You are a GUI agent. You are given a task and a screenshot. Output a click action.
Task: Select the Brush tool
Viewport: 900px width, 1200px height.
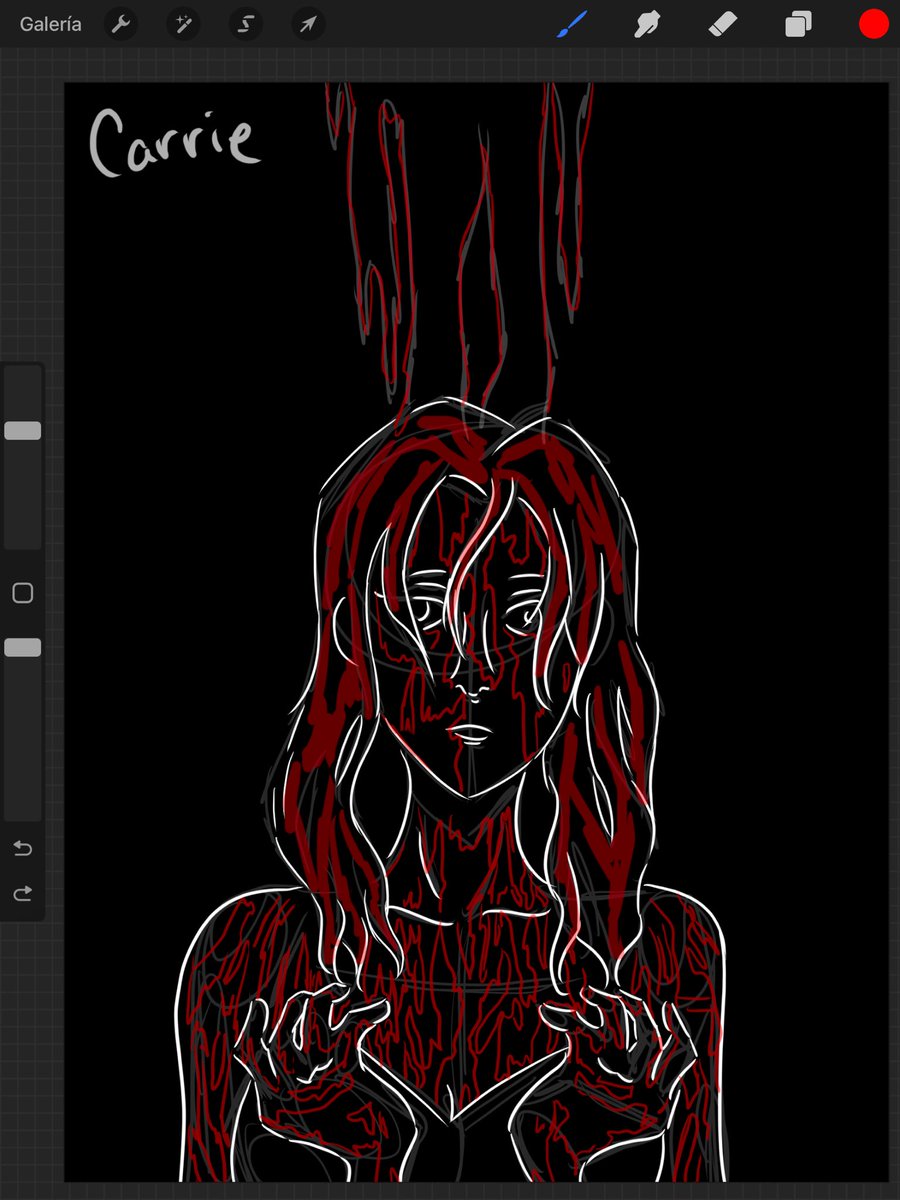(570, 24)
